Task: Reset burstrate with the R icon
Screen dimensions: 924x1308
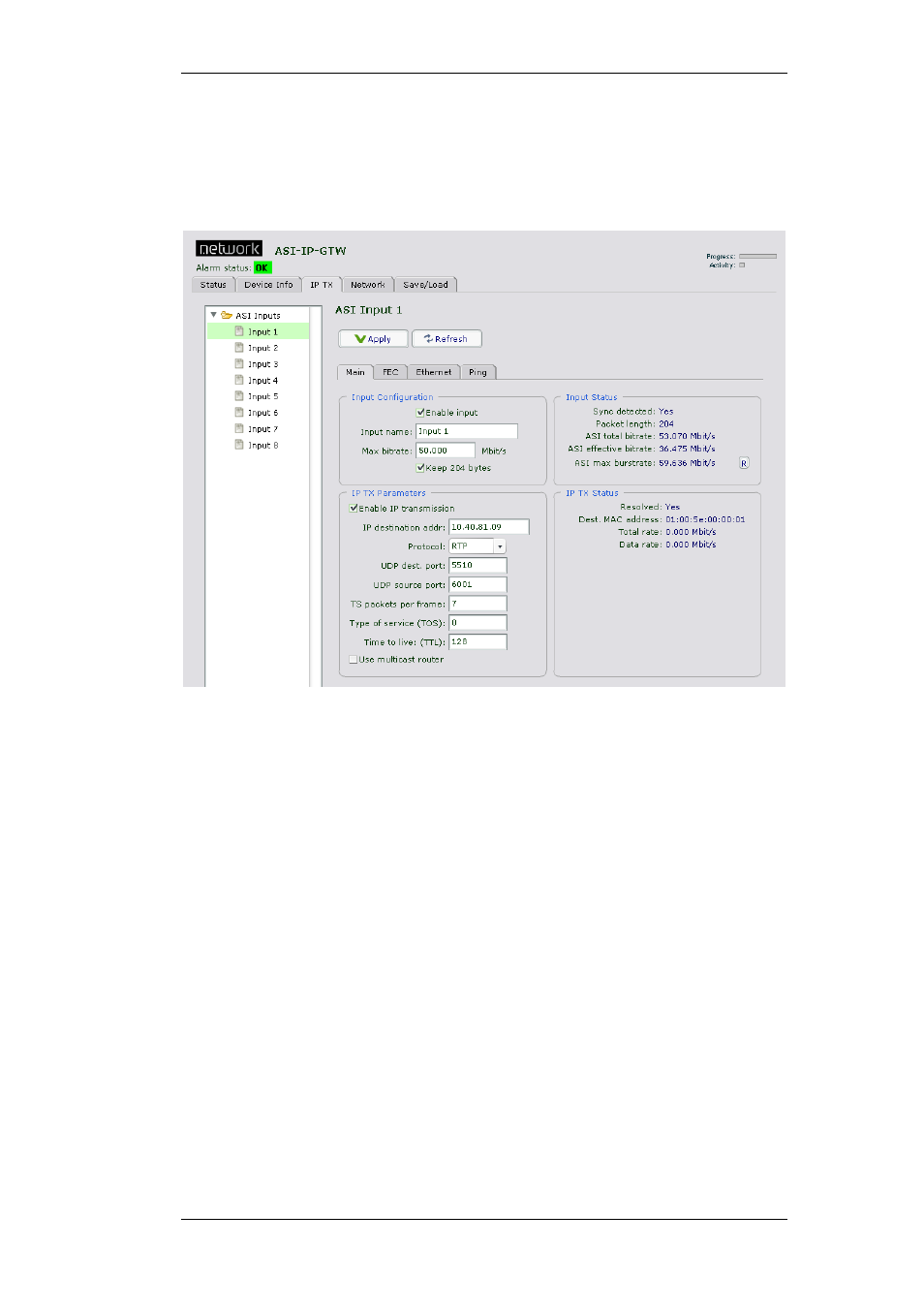Action: (744, 463)
